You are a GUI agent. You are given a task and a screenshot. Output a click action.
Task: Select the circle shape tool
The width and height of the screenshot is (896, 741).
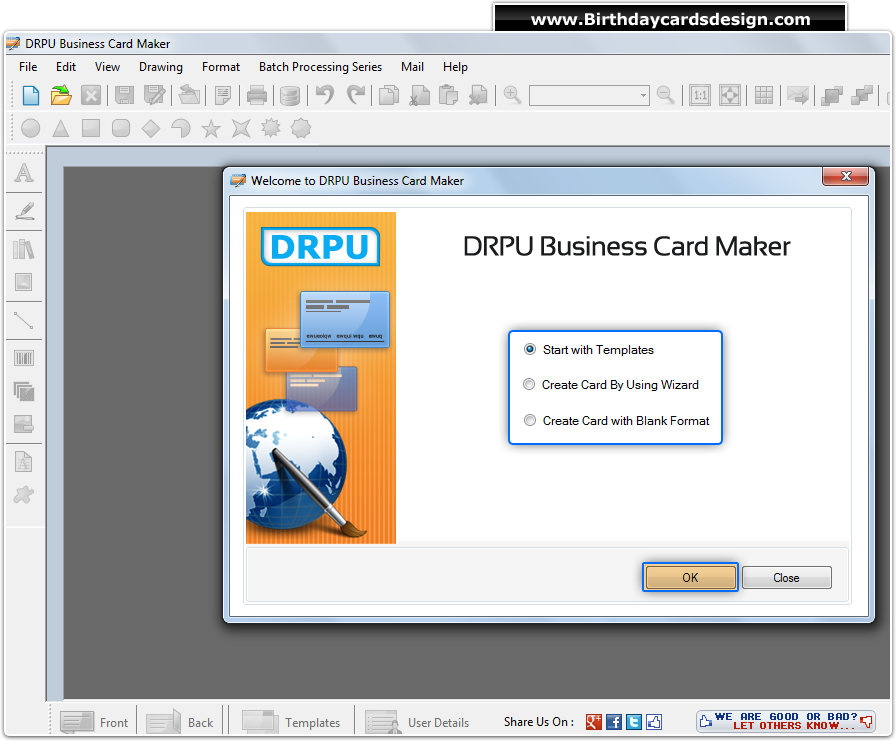30,128
